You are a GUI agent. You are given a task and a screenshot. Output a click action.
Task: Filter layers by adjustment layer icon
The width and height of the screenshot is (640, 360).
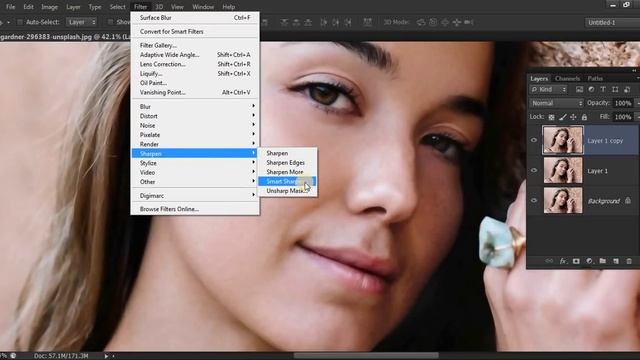click(x=591, y=89)
